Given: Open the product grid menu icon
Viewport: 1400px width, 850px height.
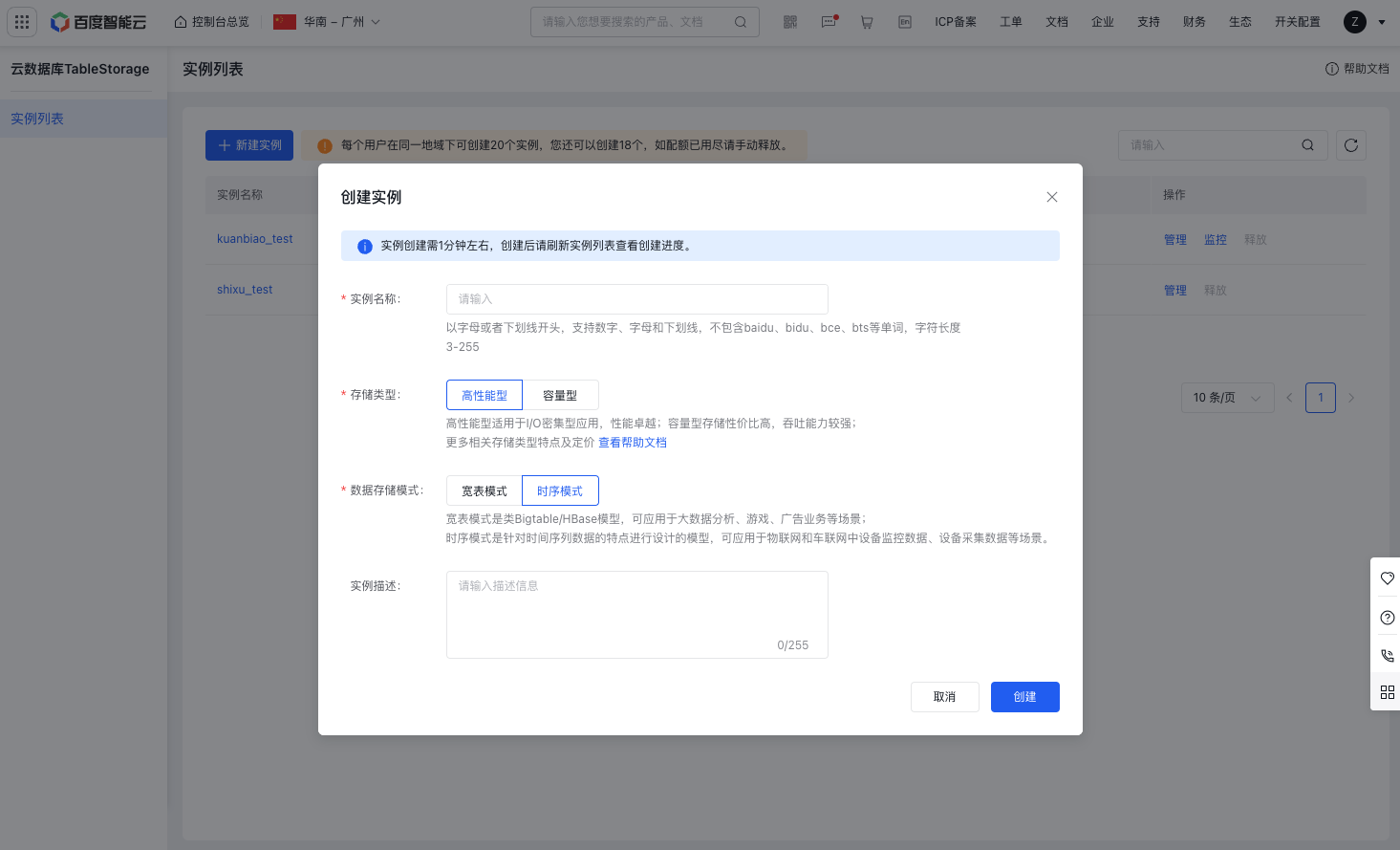Looking at the screenshot, I should (22, 21).
